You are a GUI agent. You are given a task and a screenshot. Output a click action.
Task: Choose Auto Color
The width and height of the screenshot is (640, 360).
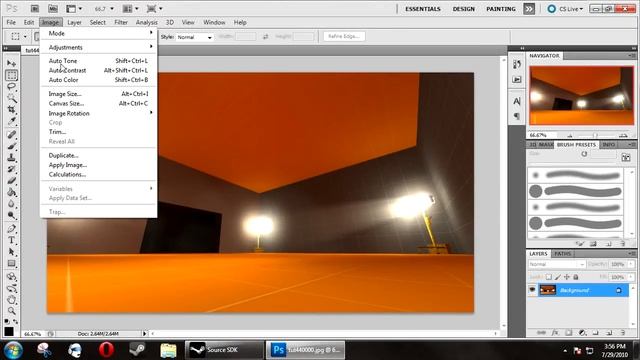point(98,80)
